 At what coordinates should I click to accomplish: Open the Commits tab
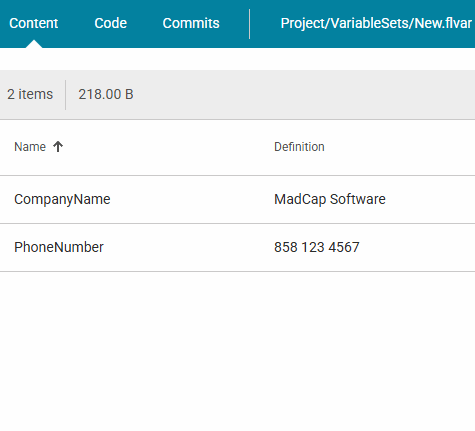(x=191, y=23)
